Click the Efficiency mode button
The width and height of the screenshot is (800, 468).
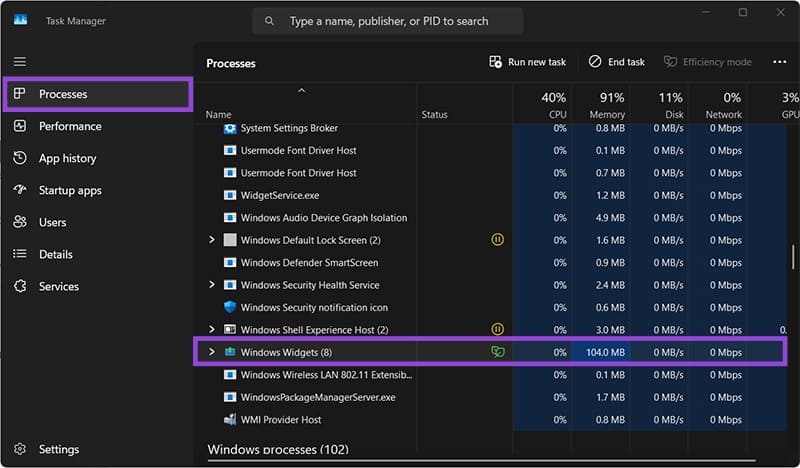pos(708,62)
